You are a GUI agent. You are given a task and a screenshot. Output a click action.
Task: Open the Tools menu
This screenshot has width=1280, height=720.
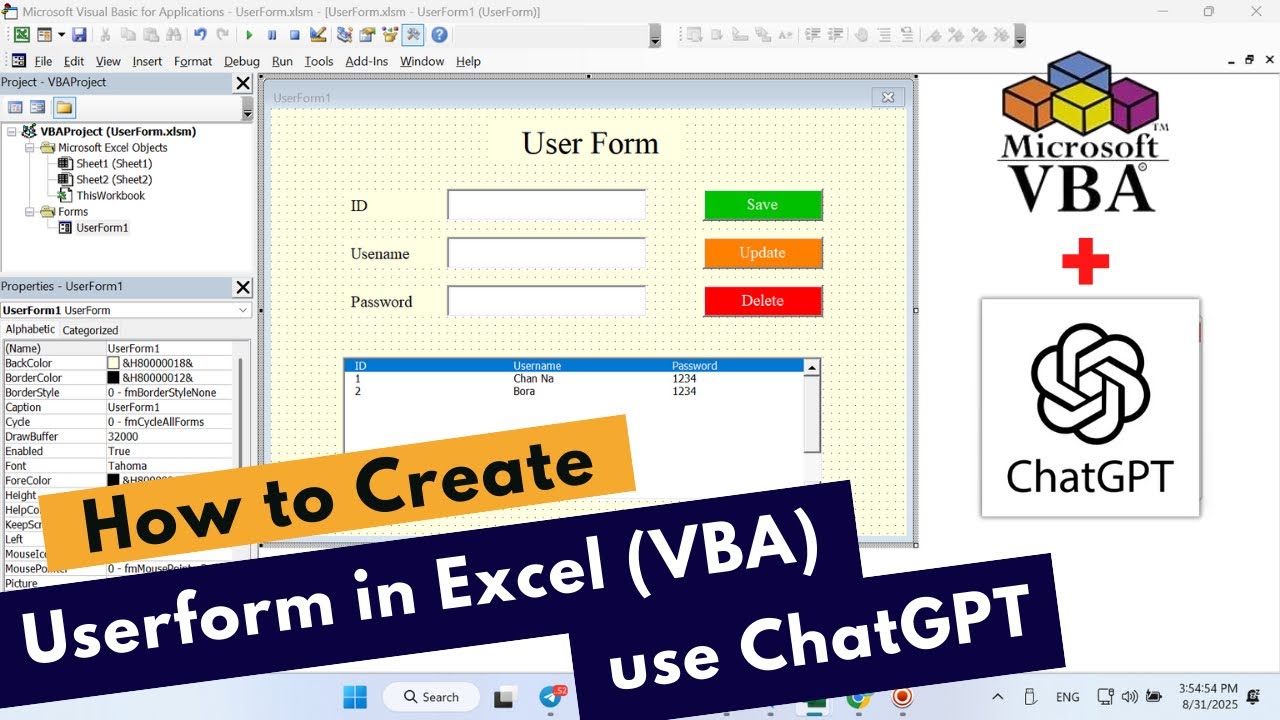[319, 61]
